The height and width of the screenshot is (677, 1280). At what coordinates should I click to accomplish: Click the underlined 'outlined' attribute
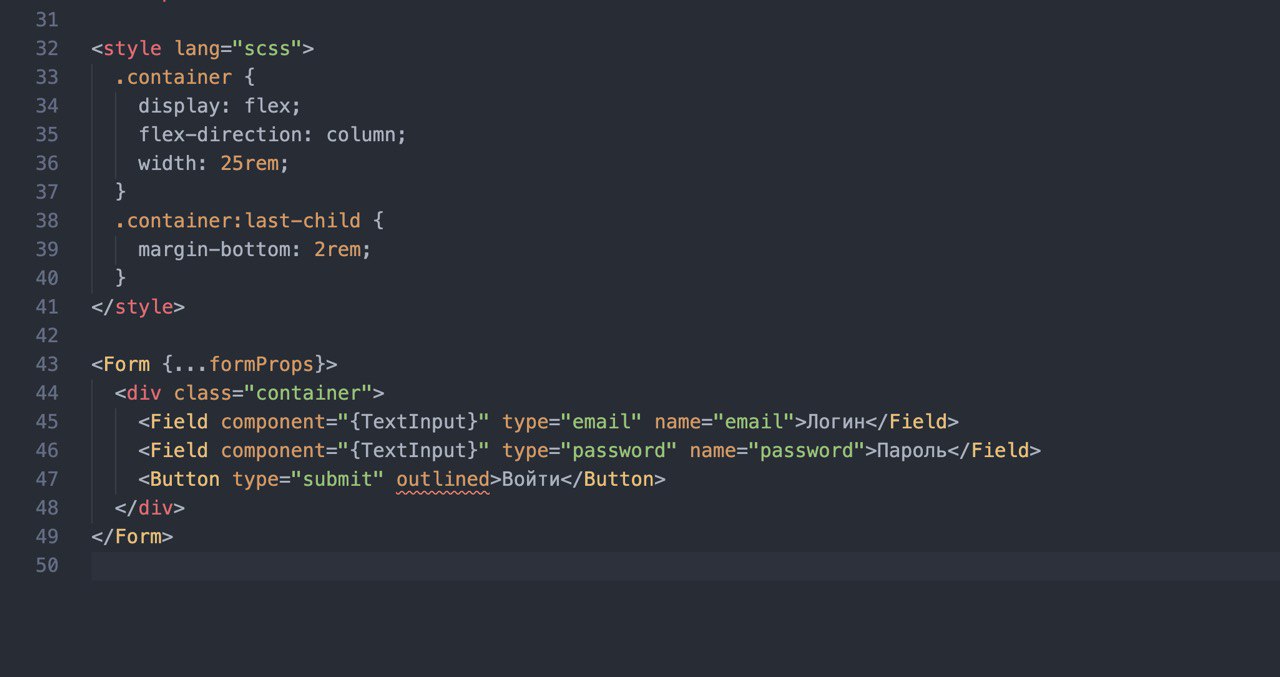(443, 480)
